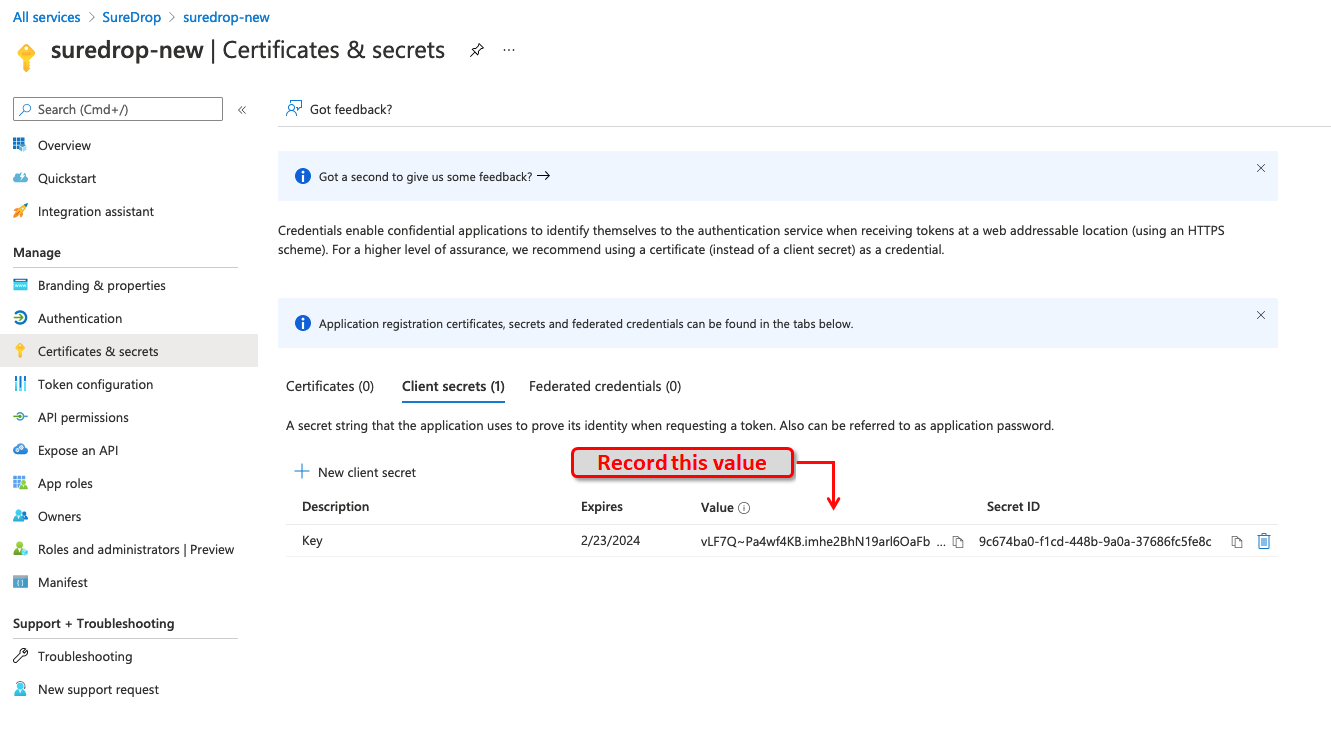Go to App roles
Screen dimensions: 1331x755
click(x=65, y=483)
